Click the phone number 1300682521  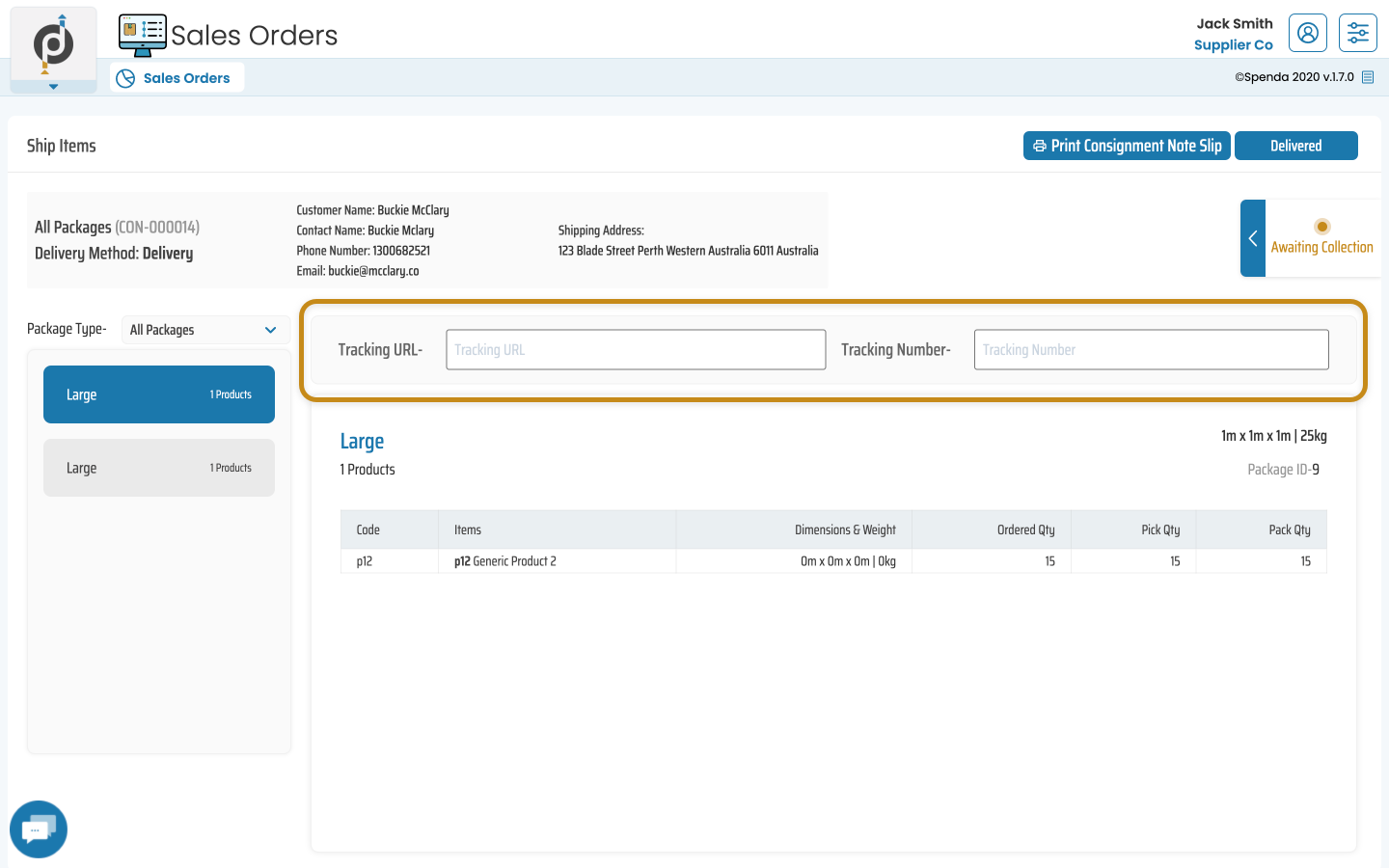point(401,251)
